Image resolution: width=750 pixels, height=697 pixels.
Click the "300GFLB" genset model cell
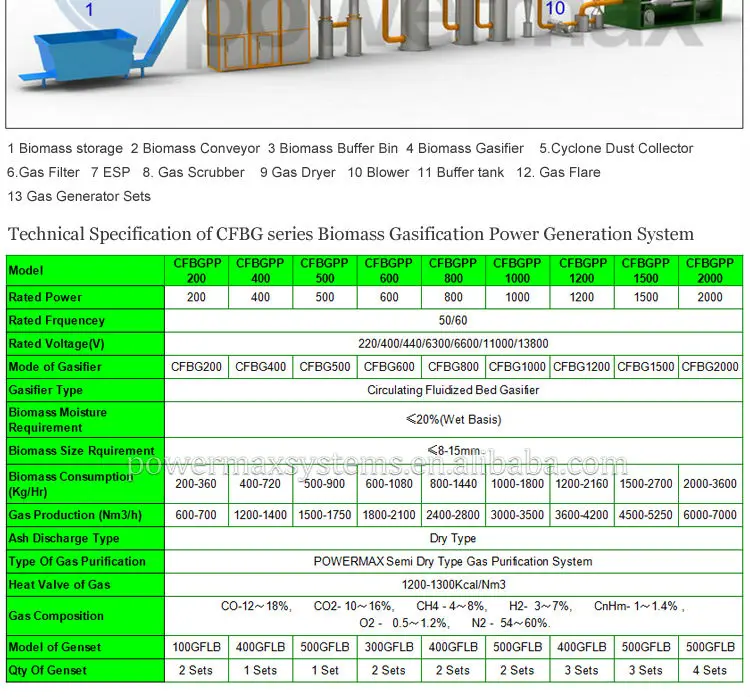click(x=389, y=647)
